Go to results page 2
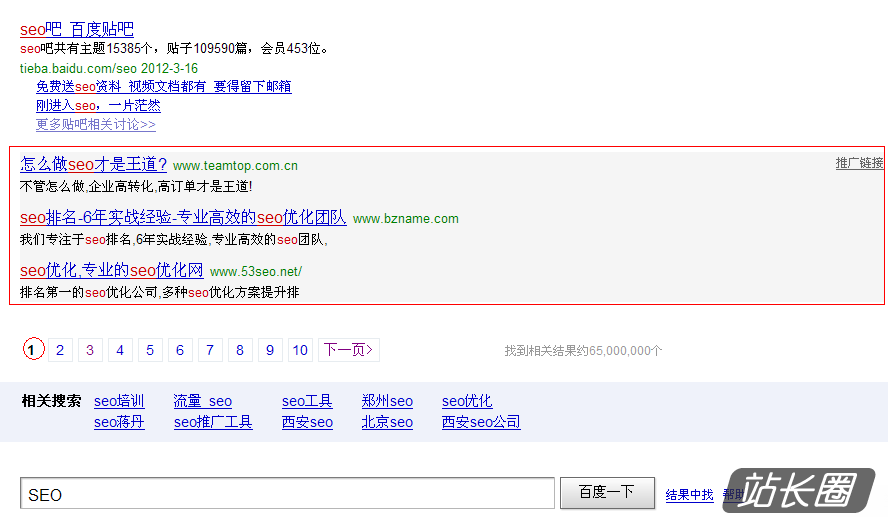This screenshot has width=888, height=520. click(x=60, y=350)
